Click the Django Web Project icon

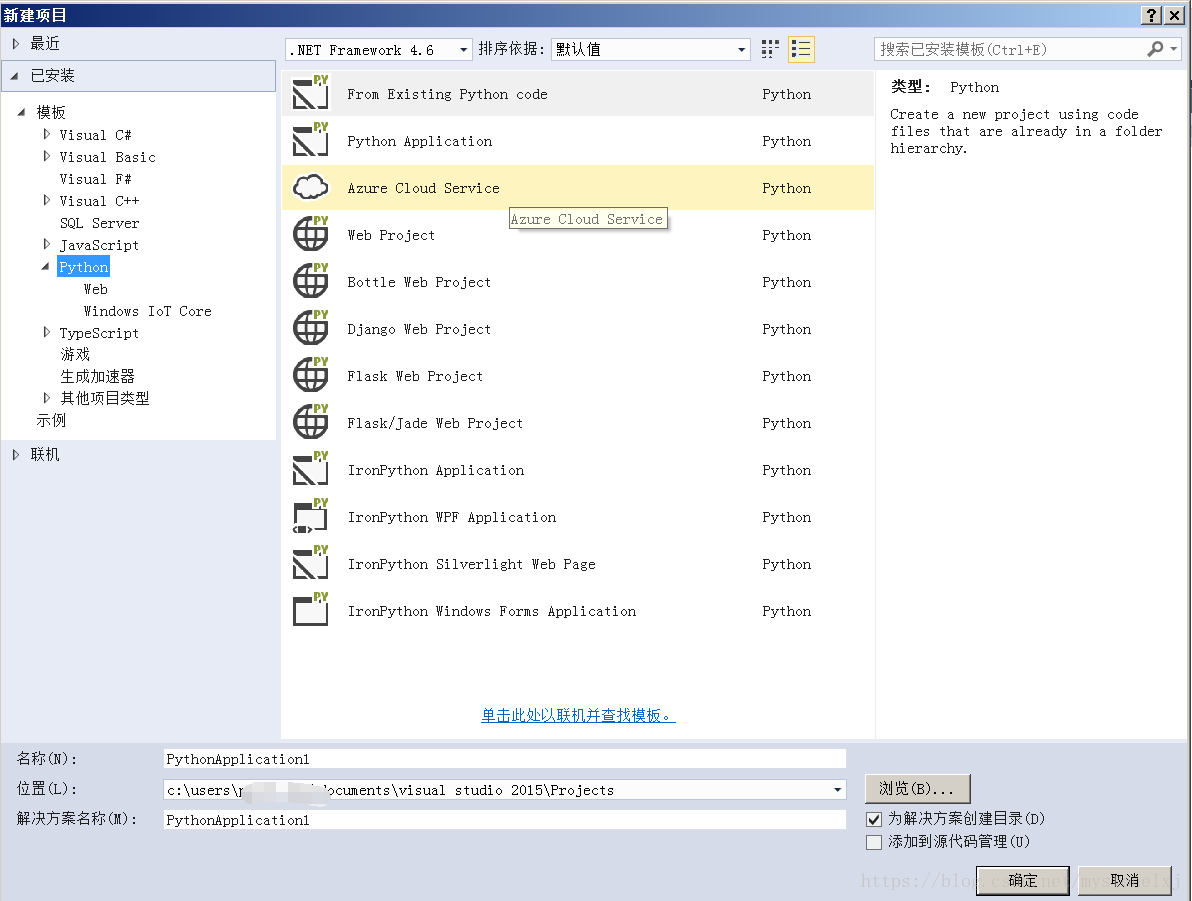[311, 328]
